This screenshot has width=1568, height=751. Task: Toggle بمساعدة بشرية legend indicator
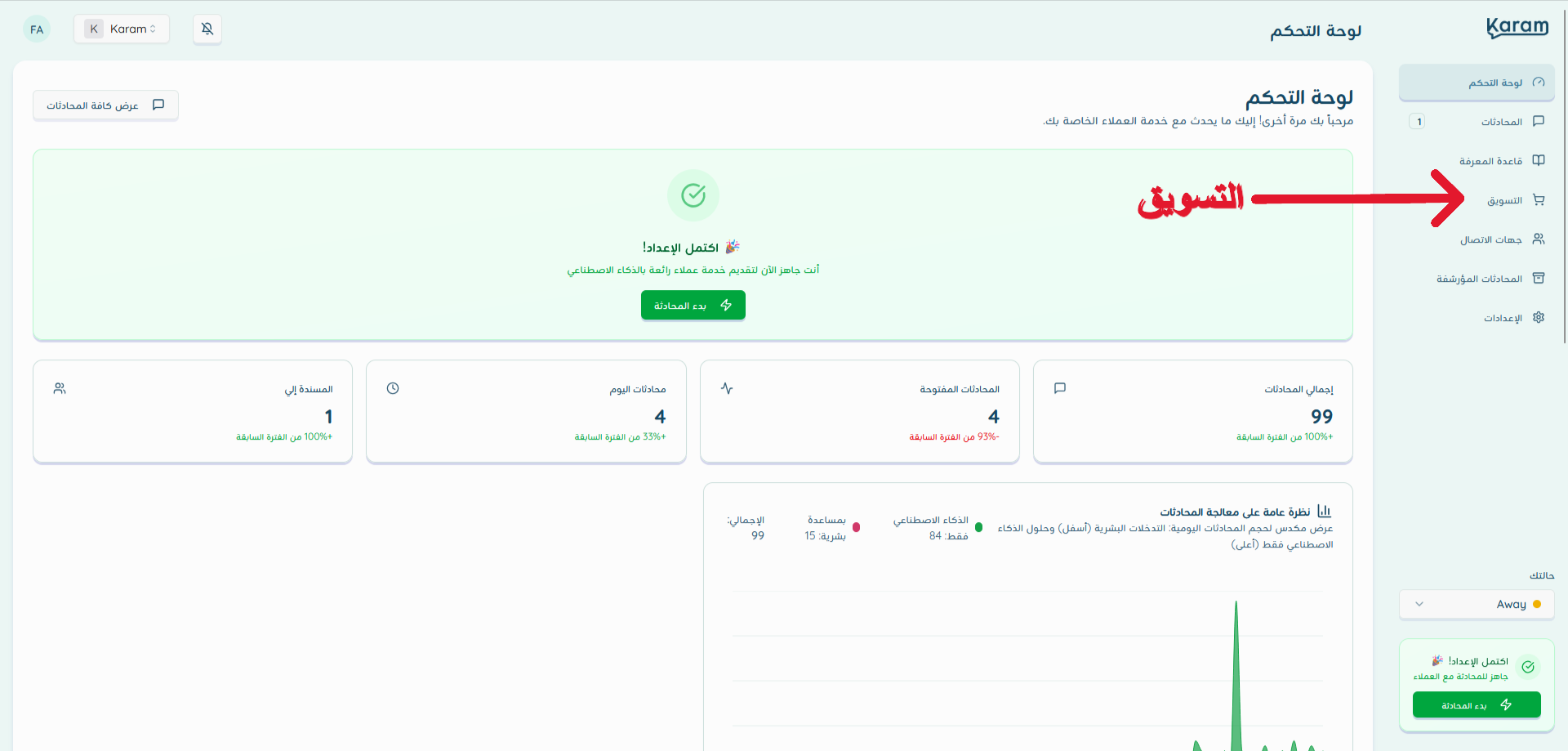click(x=857, y=527)
